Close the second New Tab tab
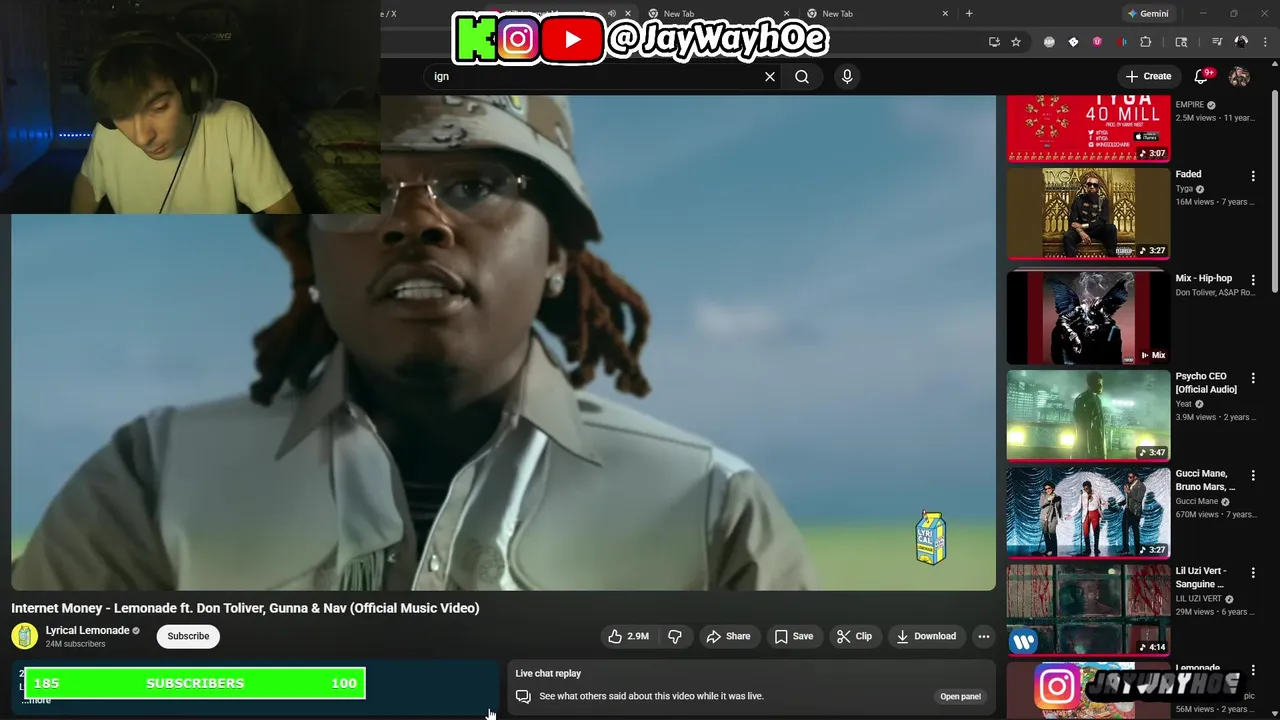1280x720 pixels. tap(945, 14)
